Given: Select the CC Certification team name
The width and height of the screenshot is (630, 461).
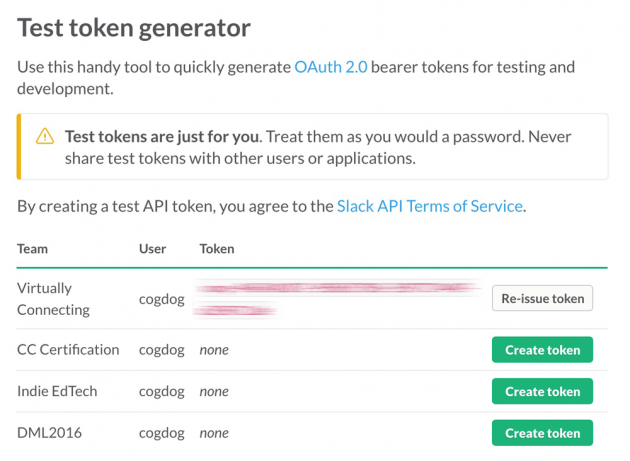Looking at the screenshot, I should click(x=68, y=350).
